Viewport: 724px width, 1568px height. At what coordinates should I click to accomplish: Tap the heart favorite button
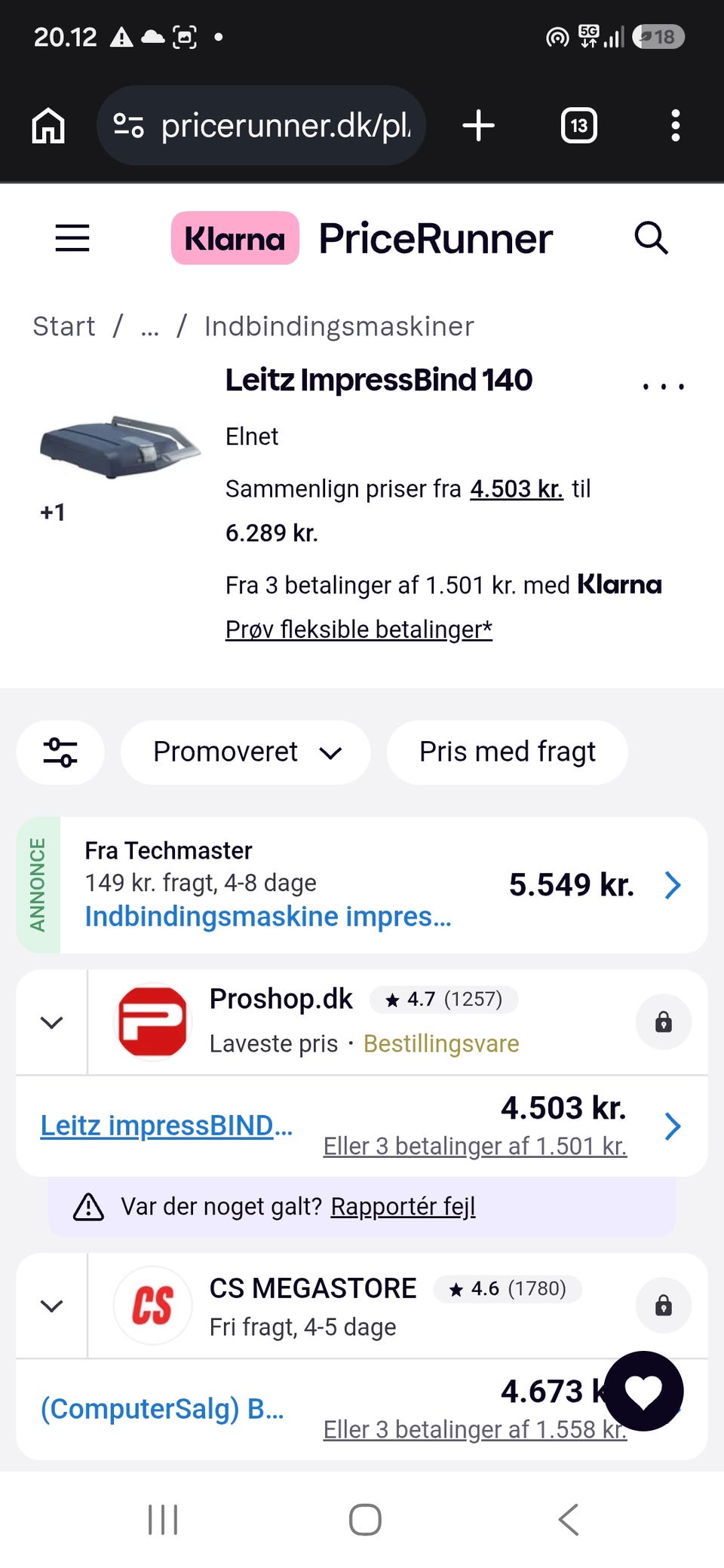643,1391
